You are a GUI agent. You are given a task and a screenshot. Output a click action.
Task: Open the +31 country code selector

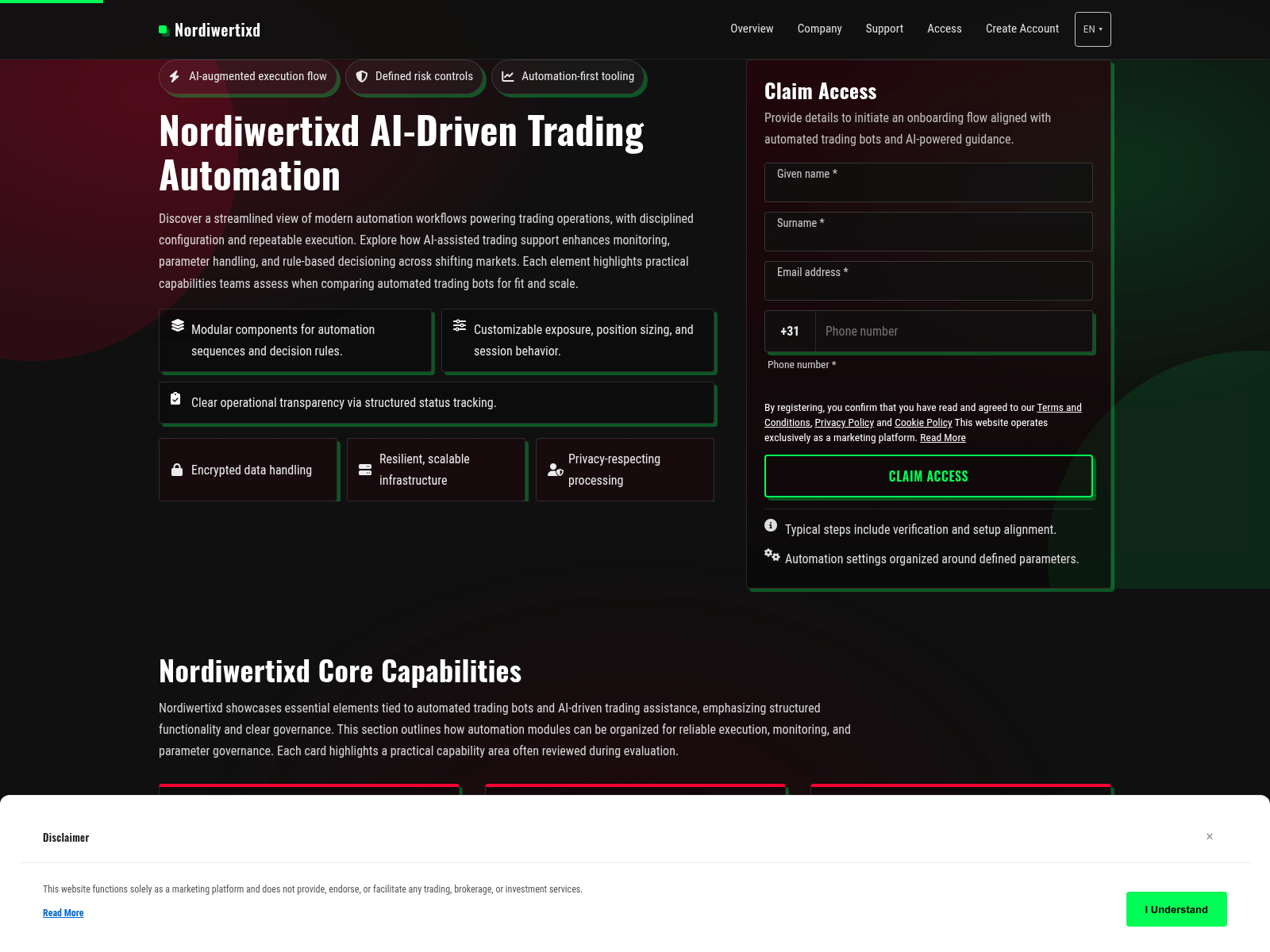[790, 332]
